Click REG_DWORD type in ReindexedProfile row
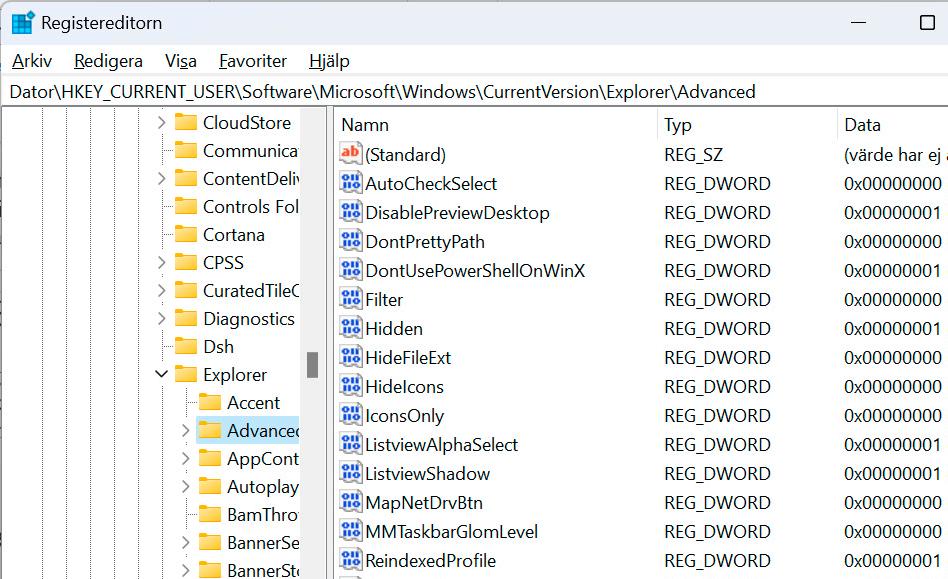The height and width of the screenshot is (579, 948). click(x=717, y=561)
